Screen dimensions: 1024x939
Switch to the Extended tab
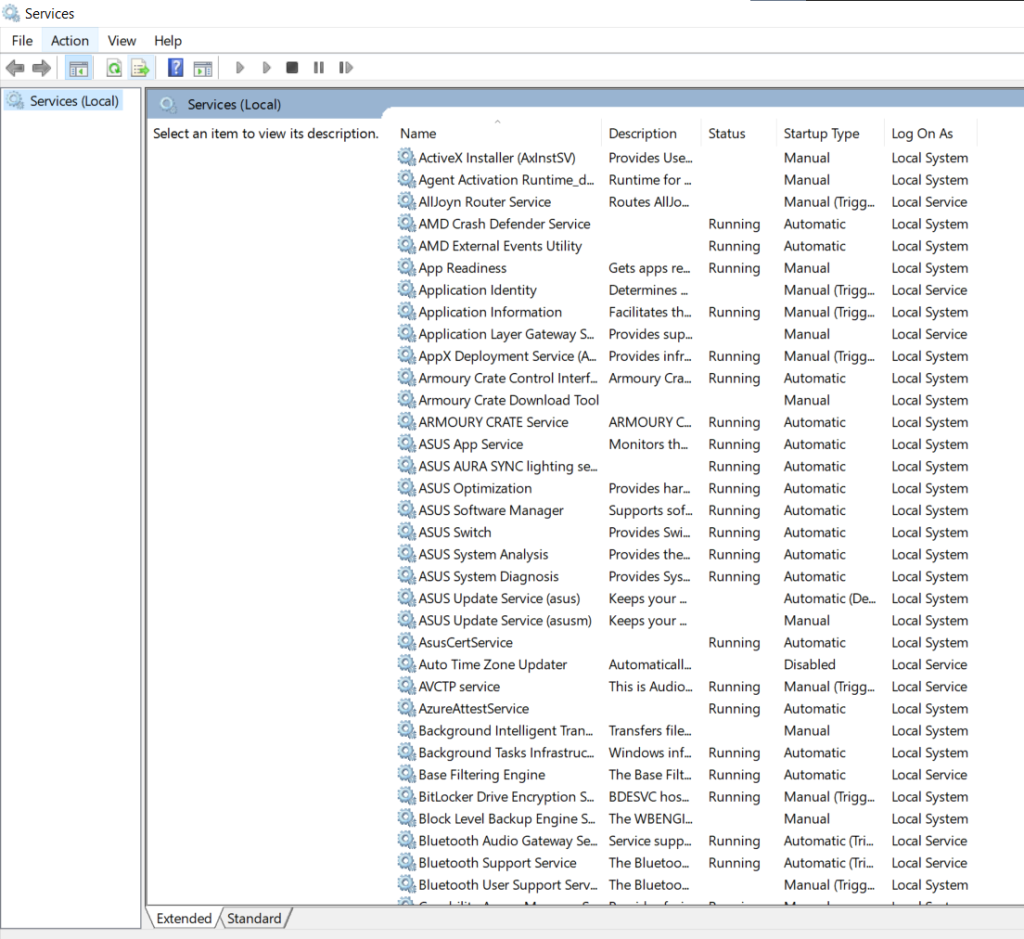tap(184, 918)
